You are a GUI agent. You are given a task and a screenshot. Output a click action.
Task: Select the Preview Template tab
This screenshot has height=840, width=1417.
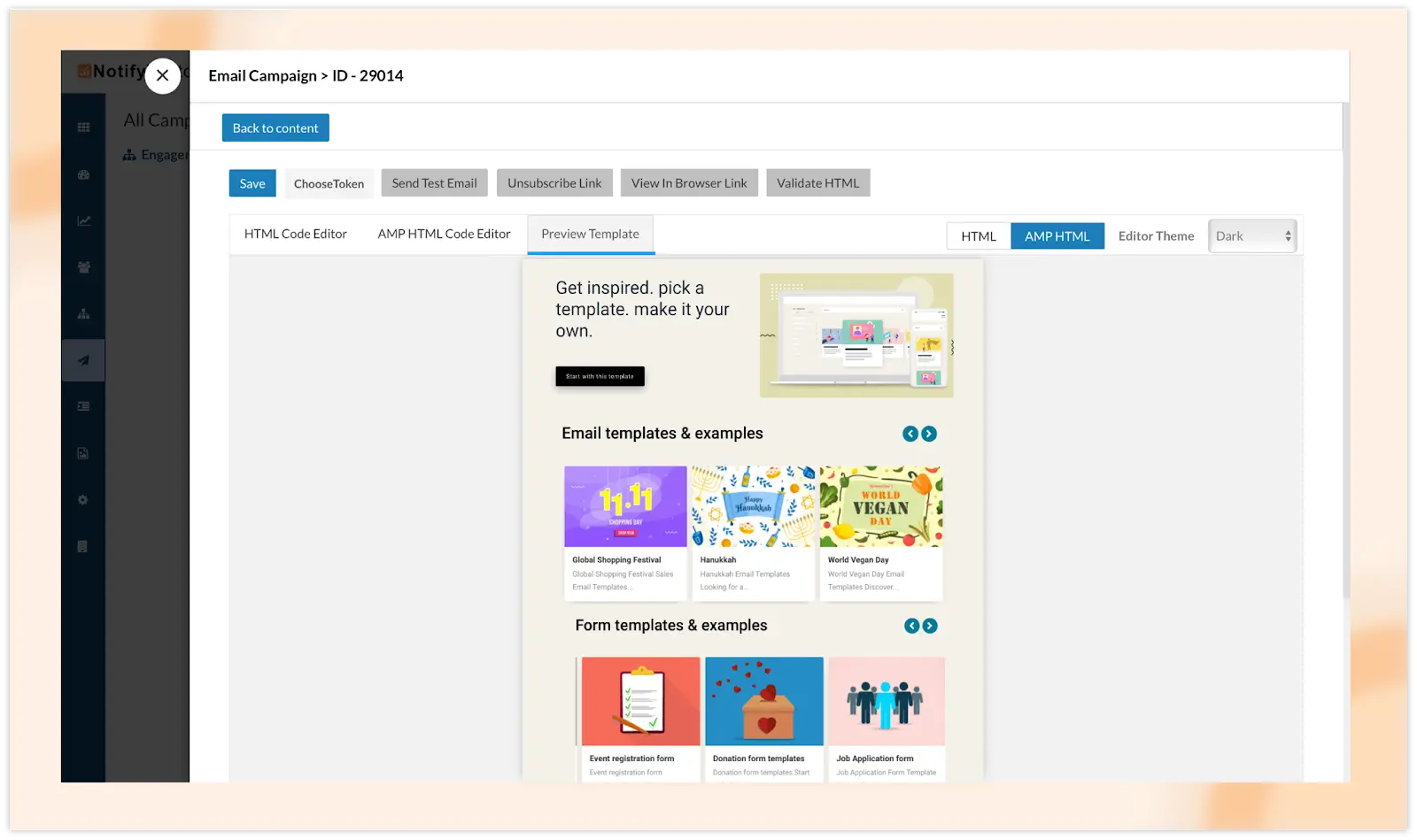590,235
